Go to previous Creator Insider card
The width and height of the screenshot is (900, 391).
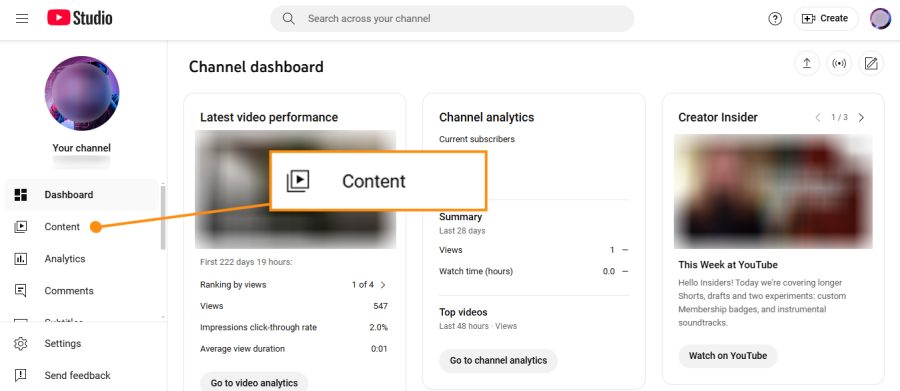pos(817,117)
